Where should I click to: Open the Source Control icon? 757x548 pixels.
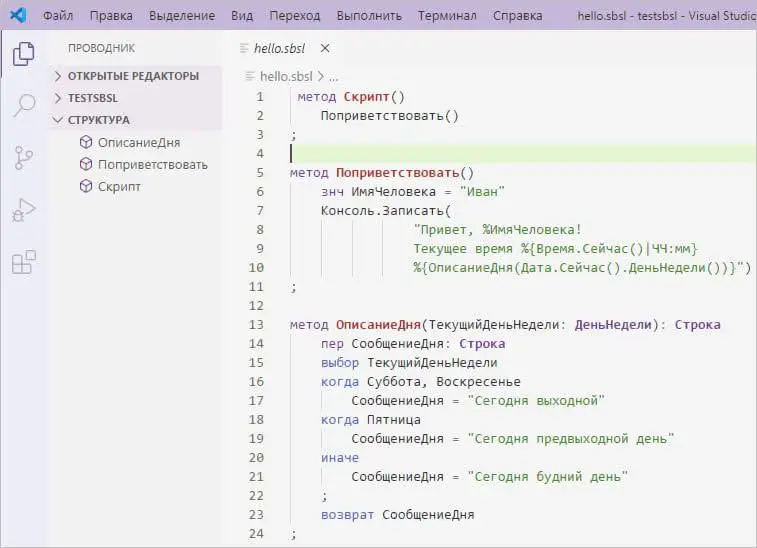(23, 158)
